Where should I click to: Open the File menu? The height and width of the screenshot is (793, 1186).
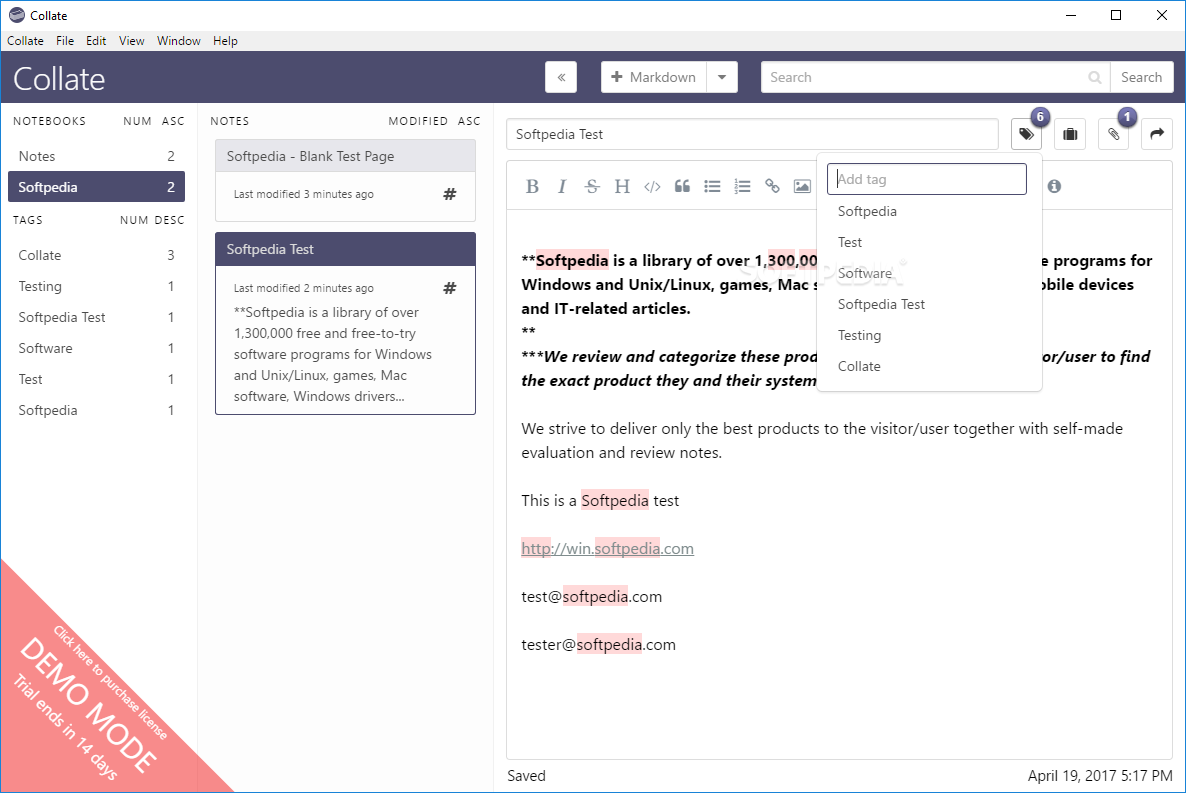pos(65,41)
